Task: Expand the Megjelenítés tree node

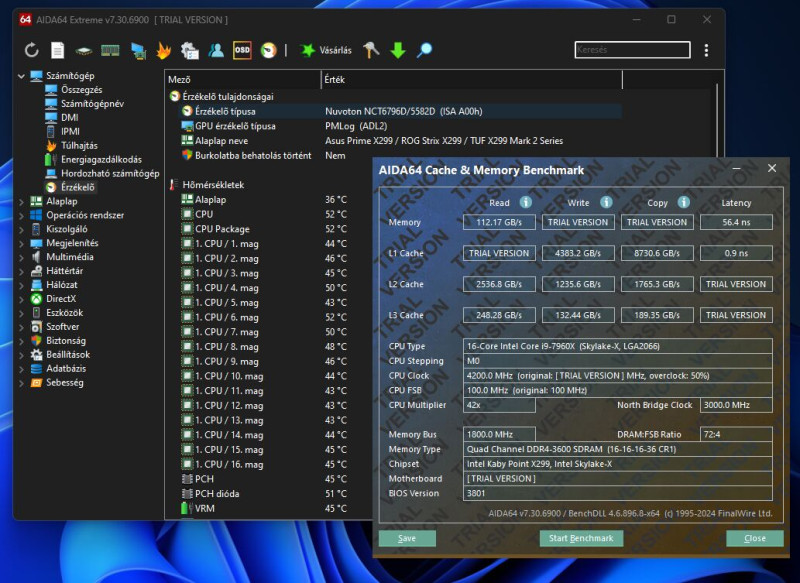Action: [21, 243]
